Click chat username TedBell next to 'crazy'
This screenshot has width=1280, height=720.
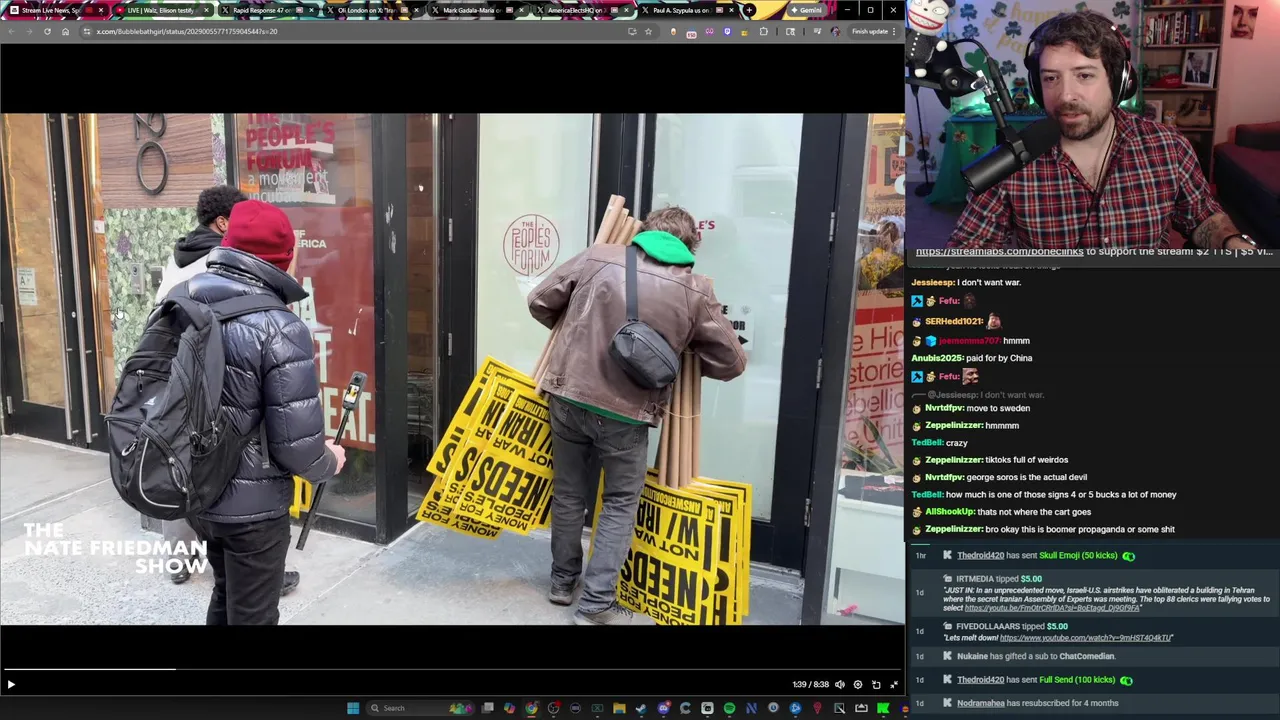point(926,443)
